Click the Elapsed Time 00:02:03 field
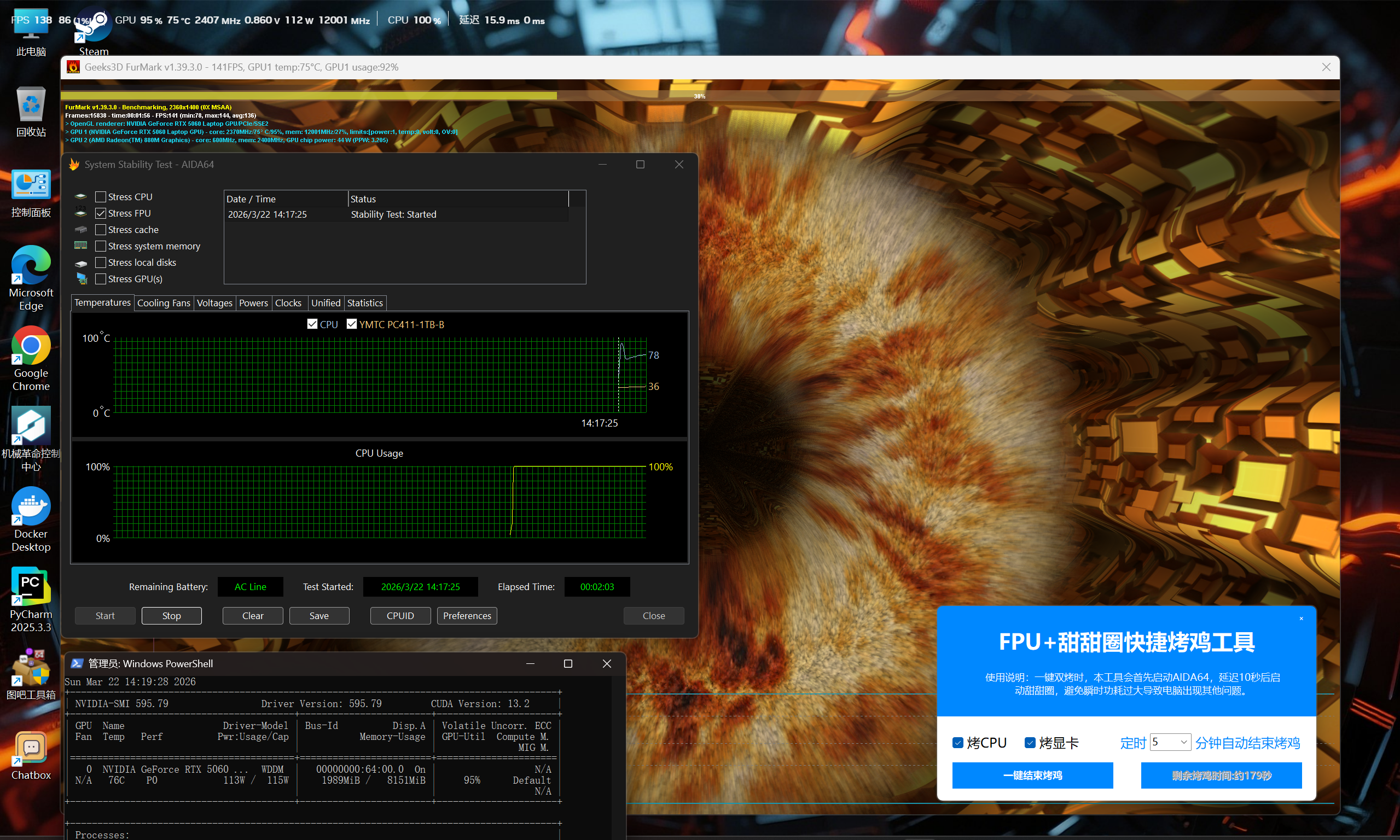Screen dimensions: 1400x840 [597, 587]
